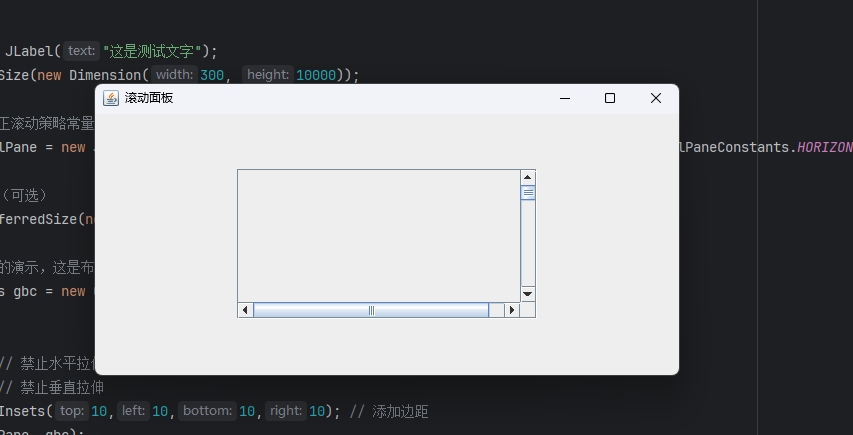Click the scroll-left arrow of horizontal scrollbar
This screenshot has height=435, width=853.
245,310
